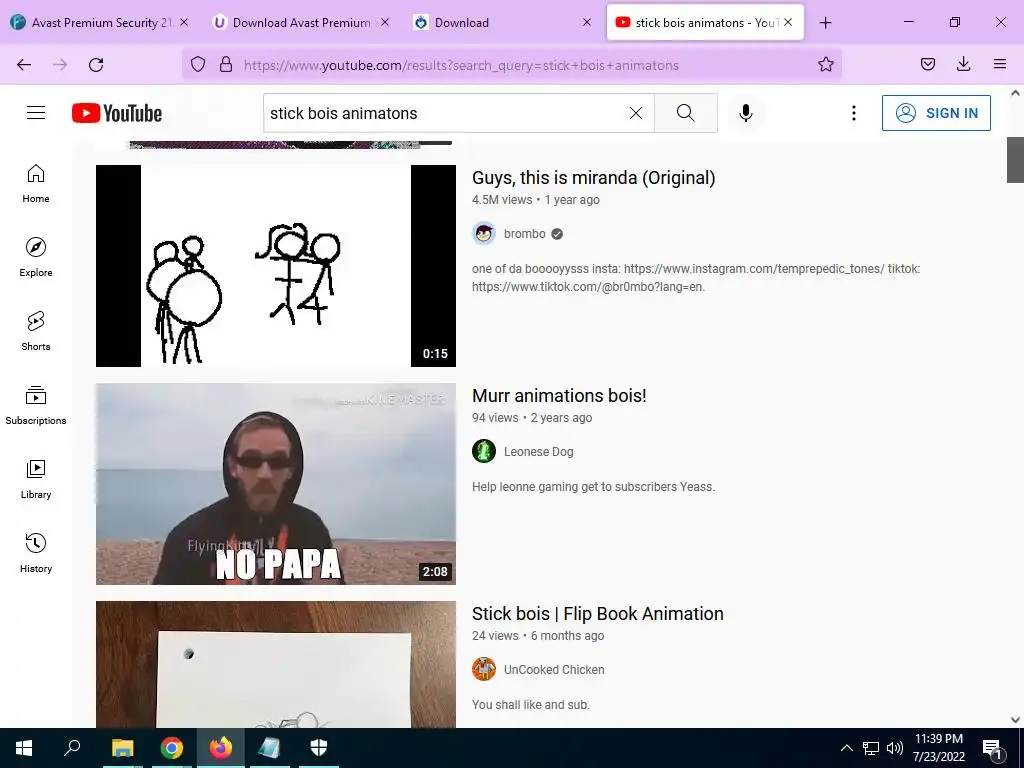Open a new browser tab
Screen dimensions: 1024x768
[x=825, y=23]
